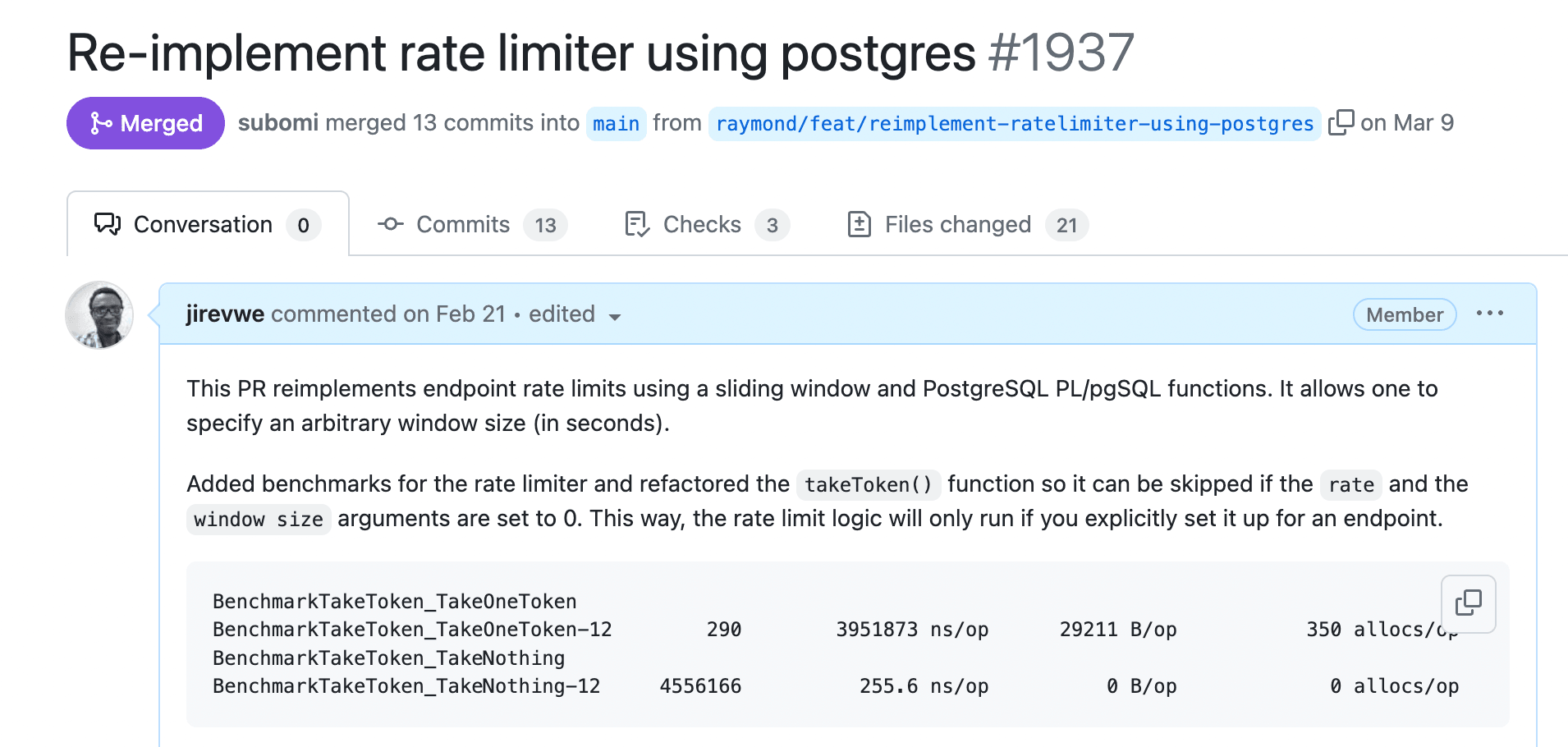Click the Checks checklist icon
The height and width of the screenshot is (747, 1568).
[x=636, y=223]
